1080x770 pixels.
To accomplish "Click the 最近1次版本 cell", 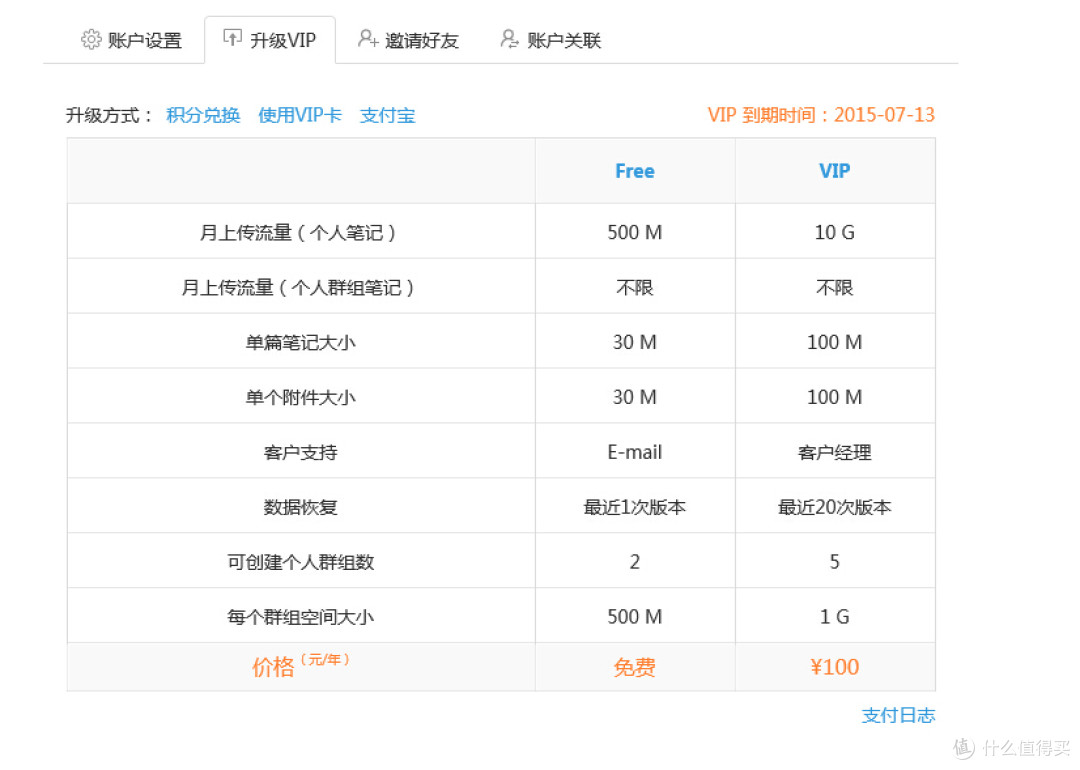I will [634, 508].
